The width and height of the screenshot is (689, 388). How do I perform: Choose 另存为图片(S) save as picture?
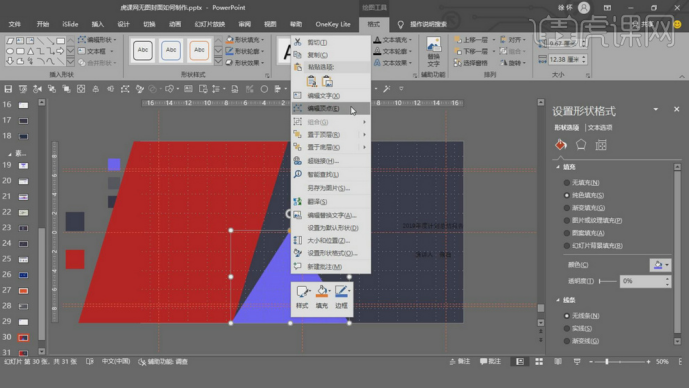tap(331, 188)
